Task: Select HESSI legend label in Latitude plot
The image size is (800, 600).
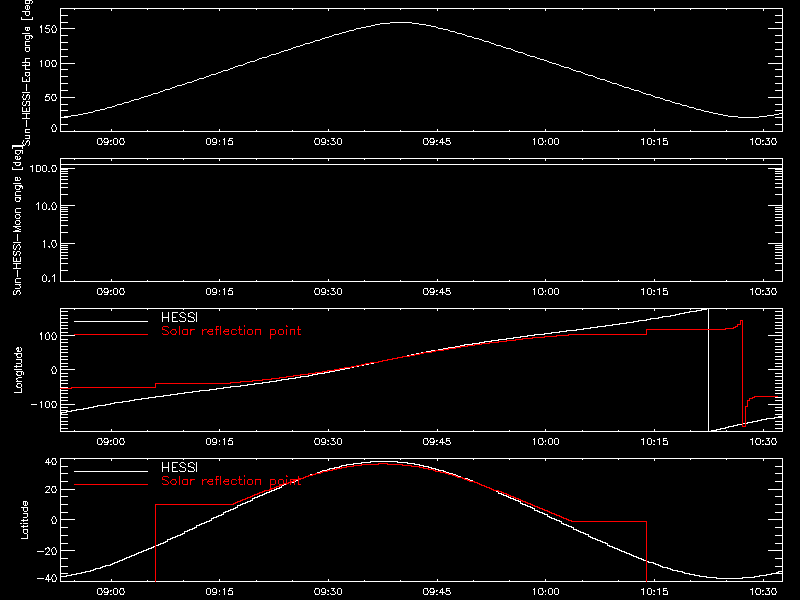Action: (179, 467)
